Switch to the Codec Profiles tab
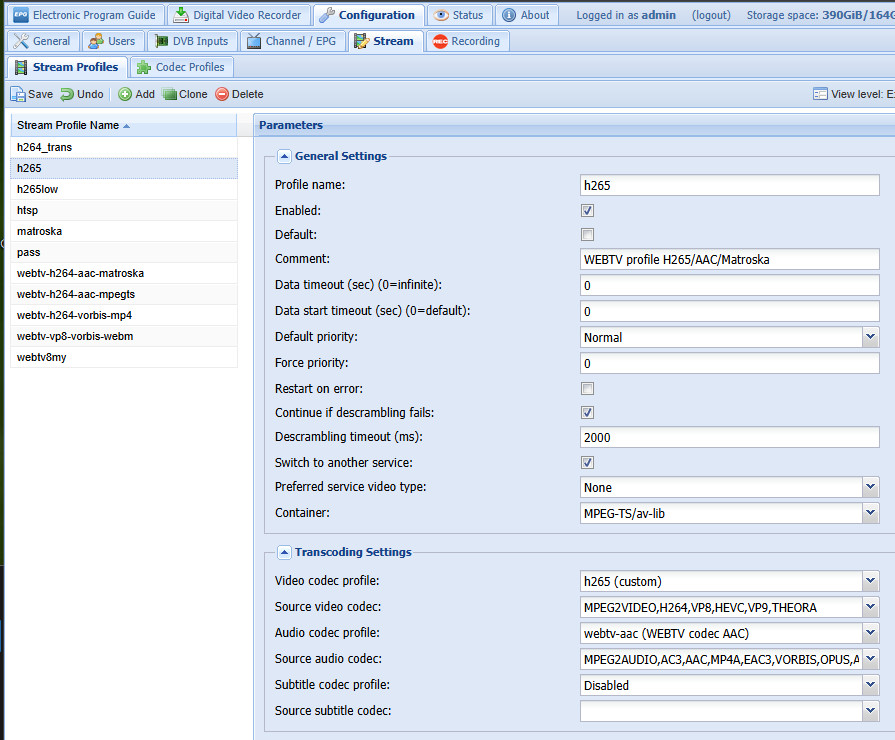 (x=181, y=67)
